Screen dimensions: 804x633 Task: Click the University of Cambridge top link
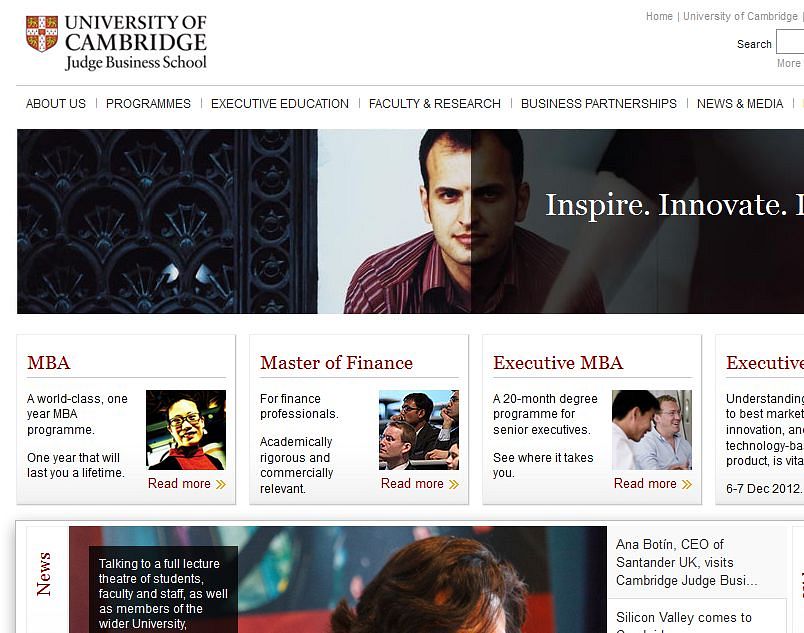click(740, 16)
